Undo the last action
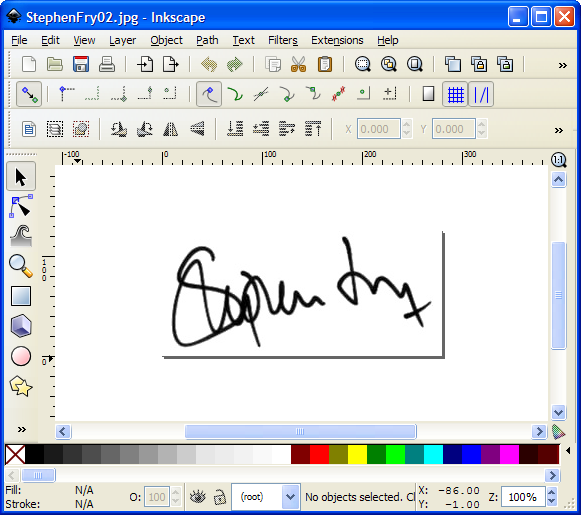Viewport: 581px width, 515px height. point(209,64)
